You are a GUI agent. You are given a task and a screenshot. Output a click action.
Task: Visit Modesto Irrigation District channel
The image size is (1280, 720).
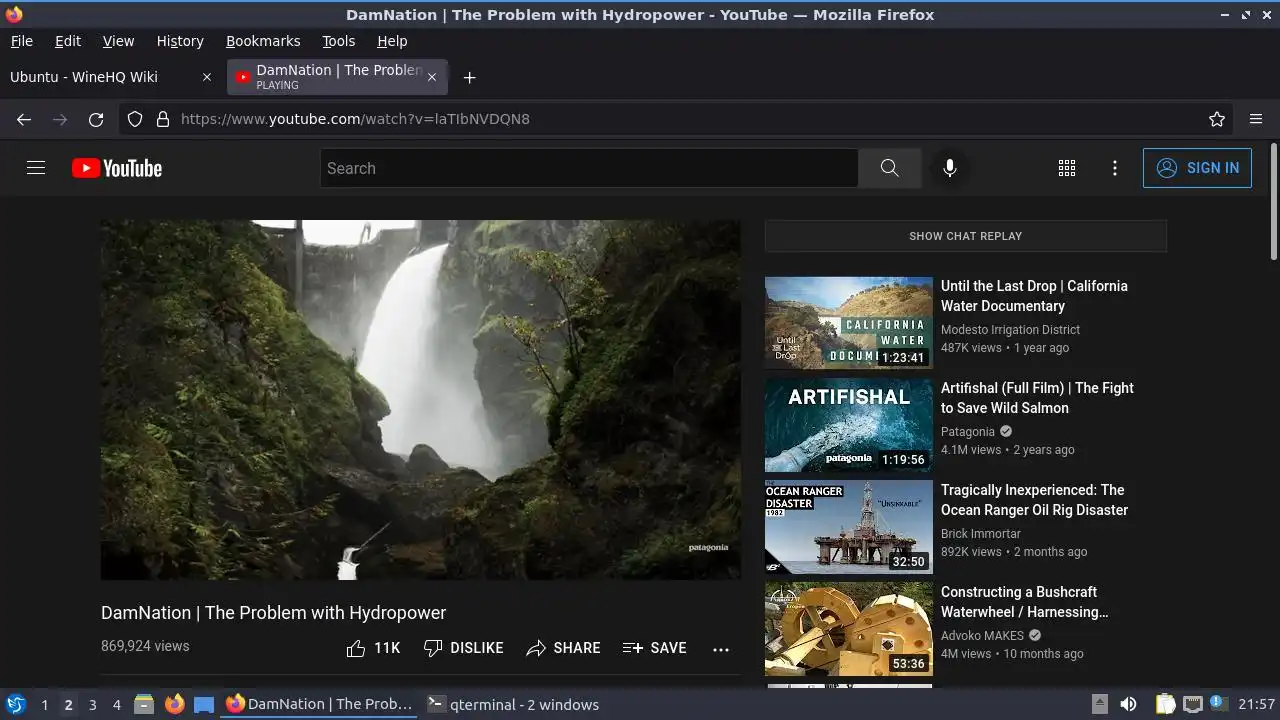[x=1010, y=330]
